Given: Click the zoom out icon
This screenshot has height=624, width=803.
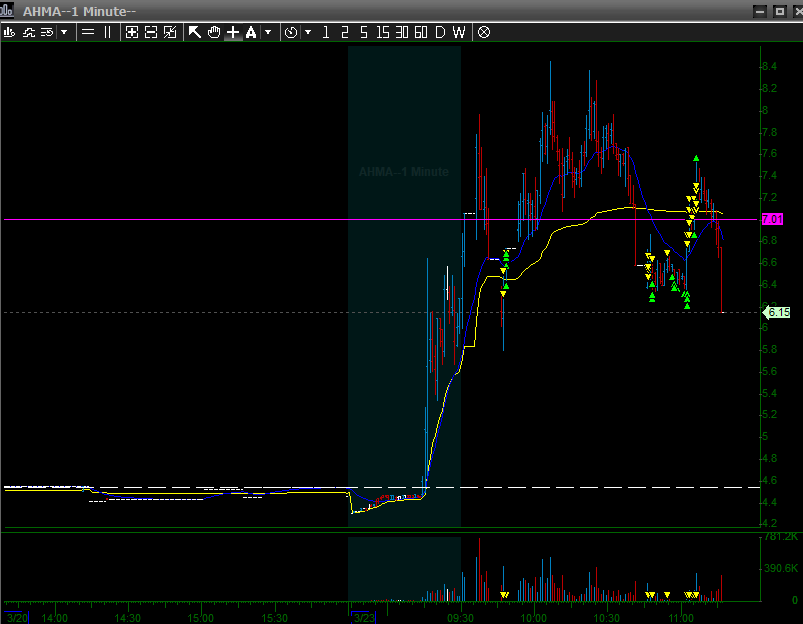Looking at the screenshot, I should tap(151, 32).
